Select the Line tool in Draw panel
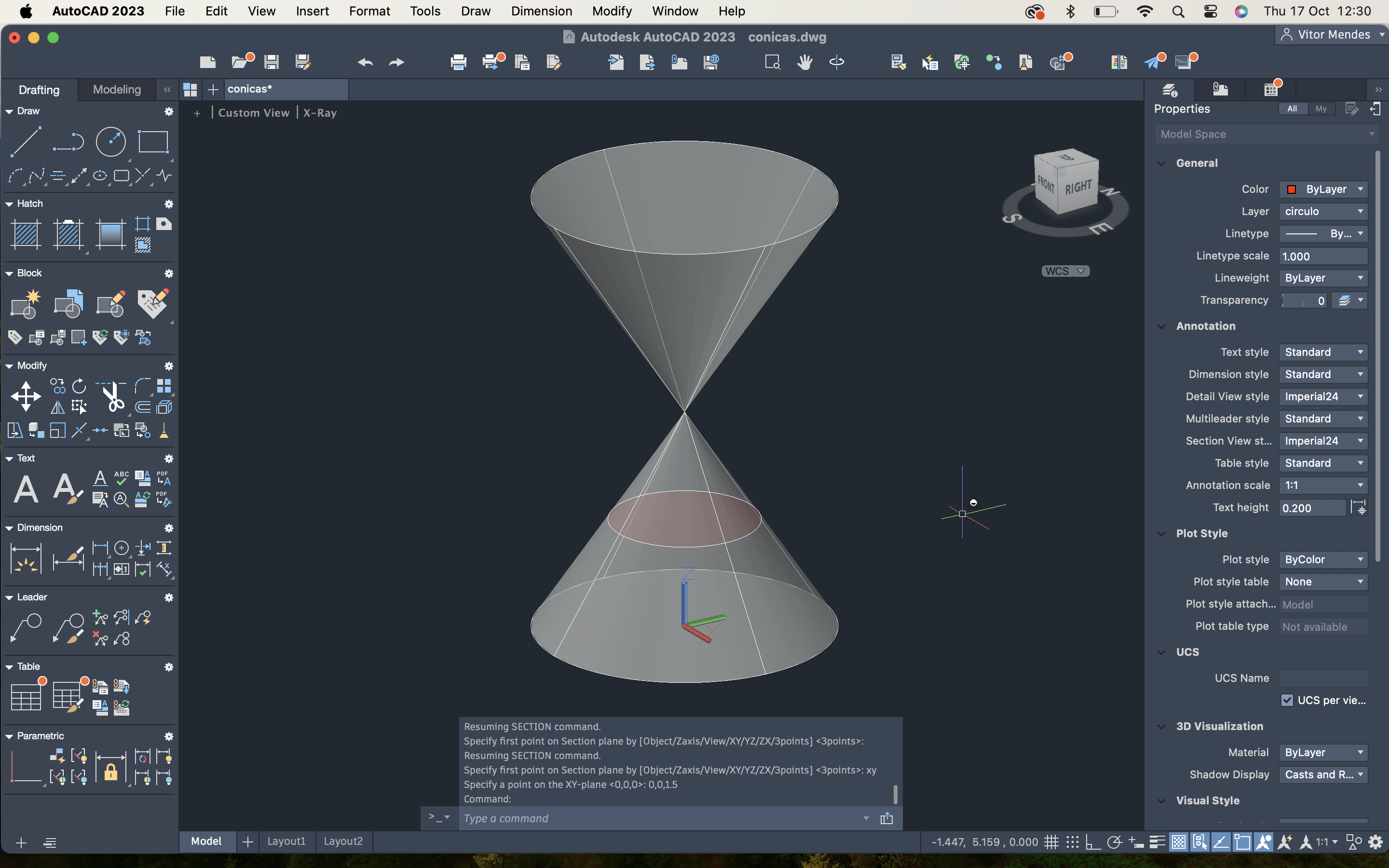 [26, 142]
